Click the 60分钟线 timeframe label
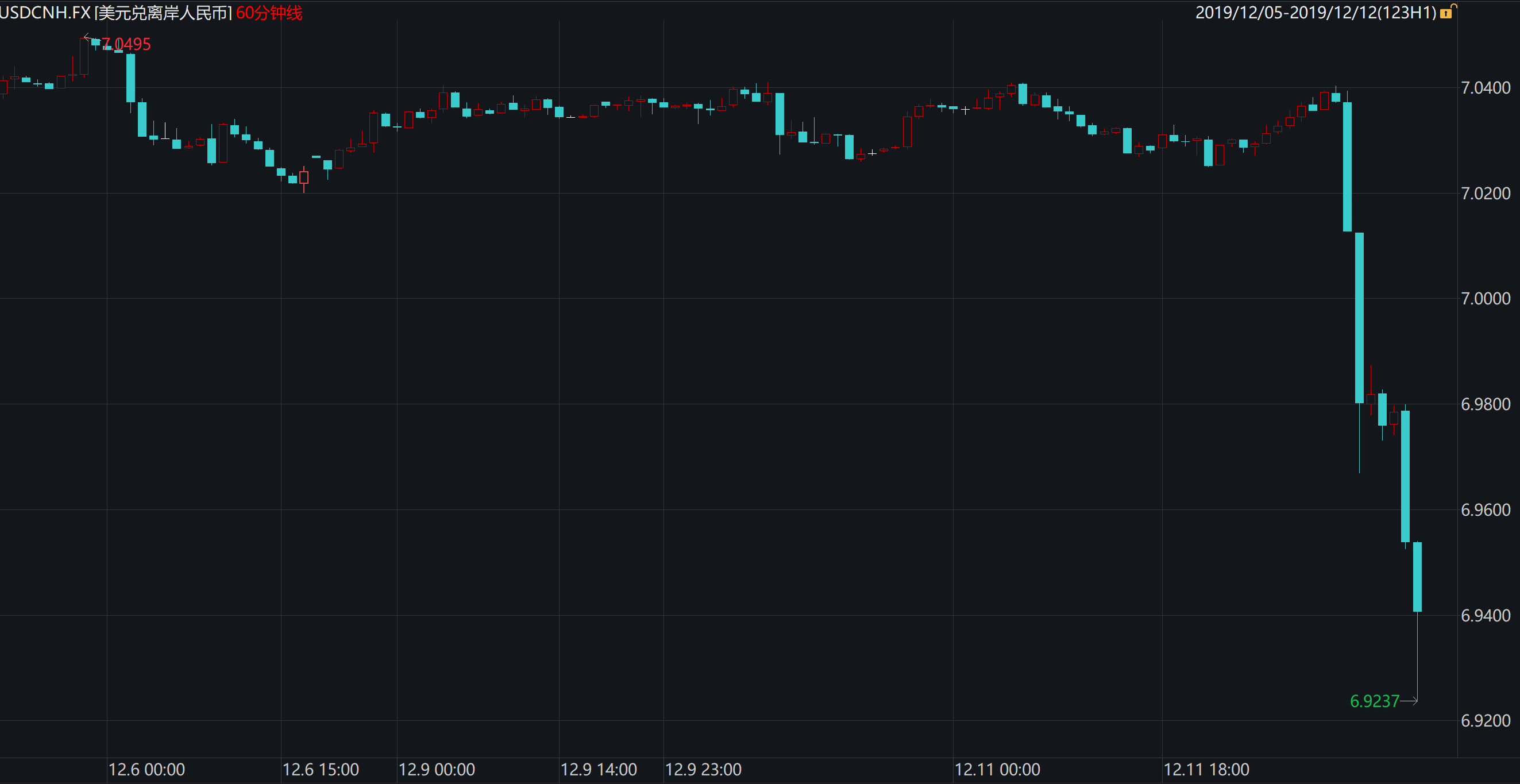The image size is (1520, 784). [x=269, y=13]
